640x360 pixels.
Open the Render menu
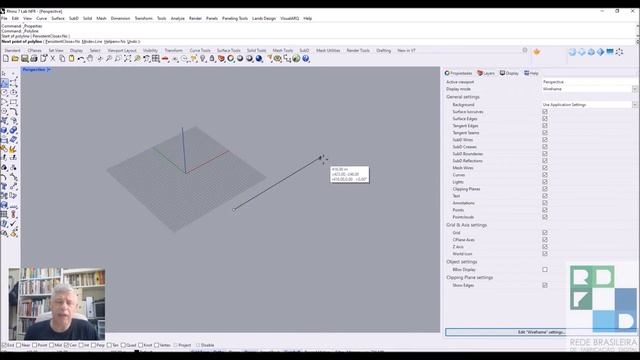coord(196,18)
